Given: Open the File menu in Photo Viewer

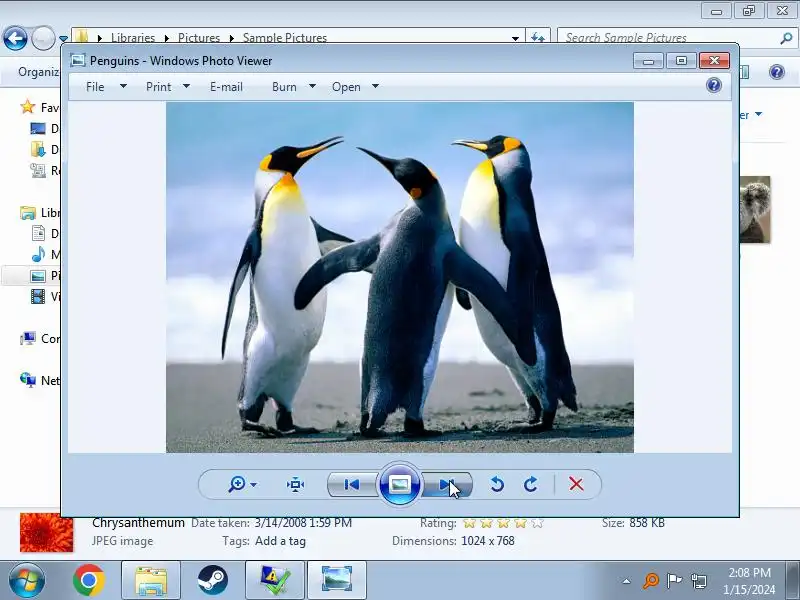Looking at the screenshot, I should point(95,87).
